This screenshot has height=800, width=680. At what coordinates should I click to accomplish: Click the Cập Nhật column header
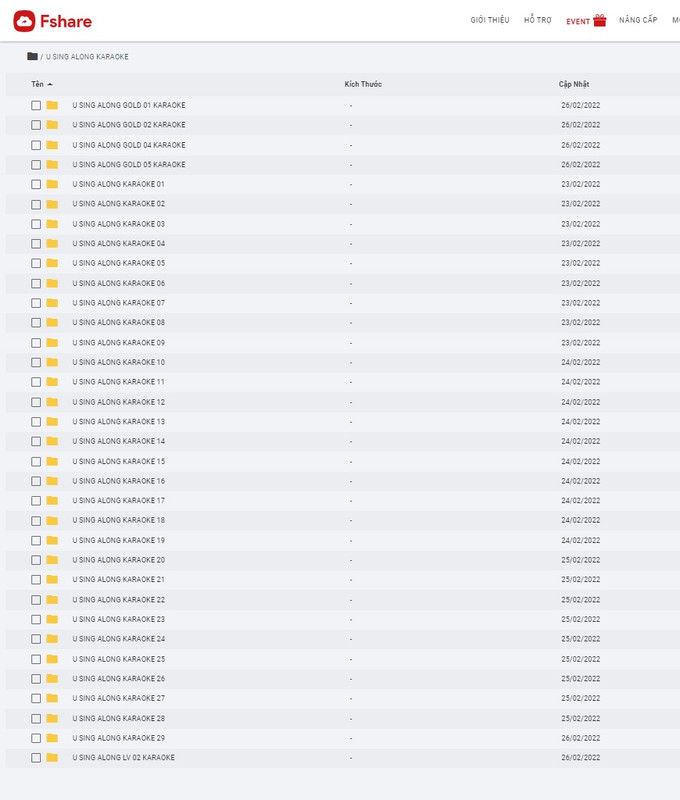574,84
